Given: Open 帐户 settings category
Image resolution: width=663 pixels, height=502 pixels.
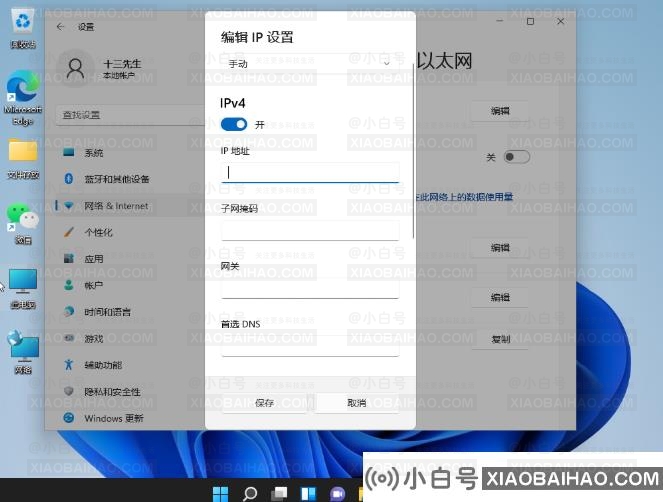Looking at the screenshot, I should click(129, 285).
